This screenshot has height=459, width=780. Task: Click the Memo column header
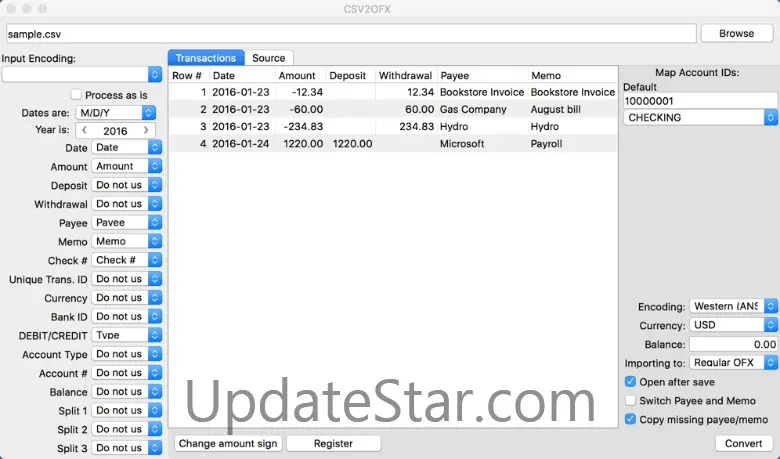573,76
